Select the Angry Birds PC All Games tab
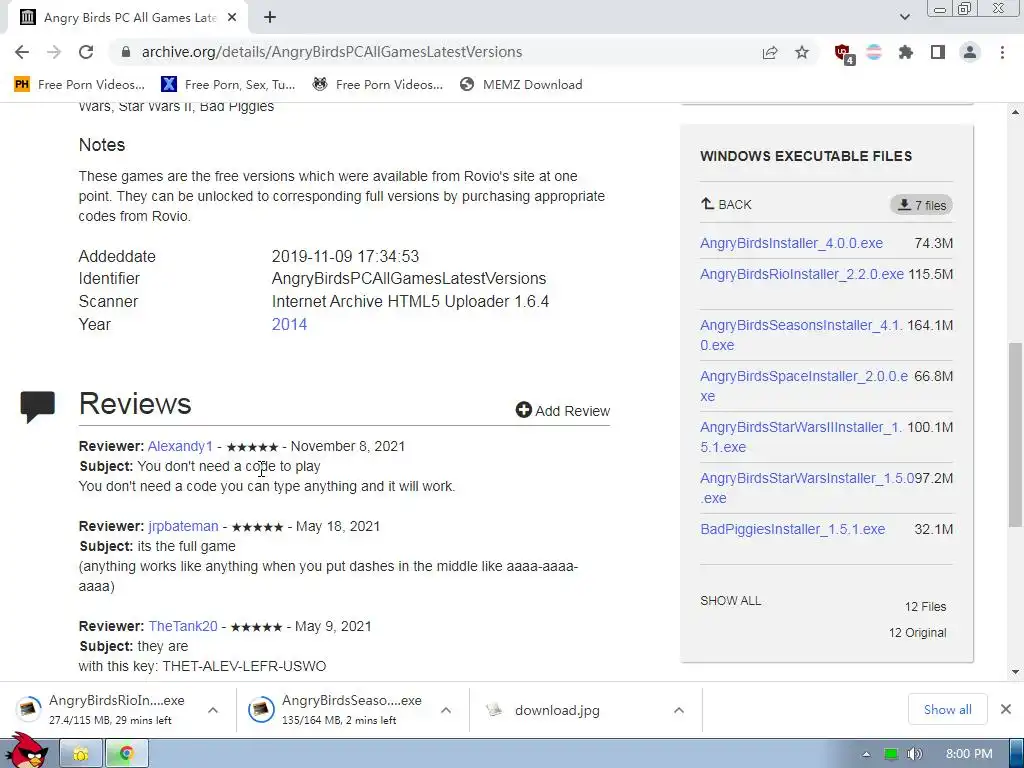 click(x=127, y=18)
